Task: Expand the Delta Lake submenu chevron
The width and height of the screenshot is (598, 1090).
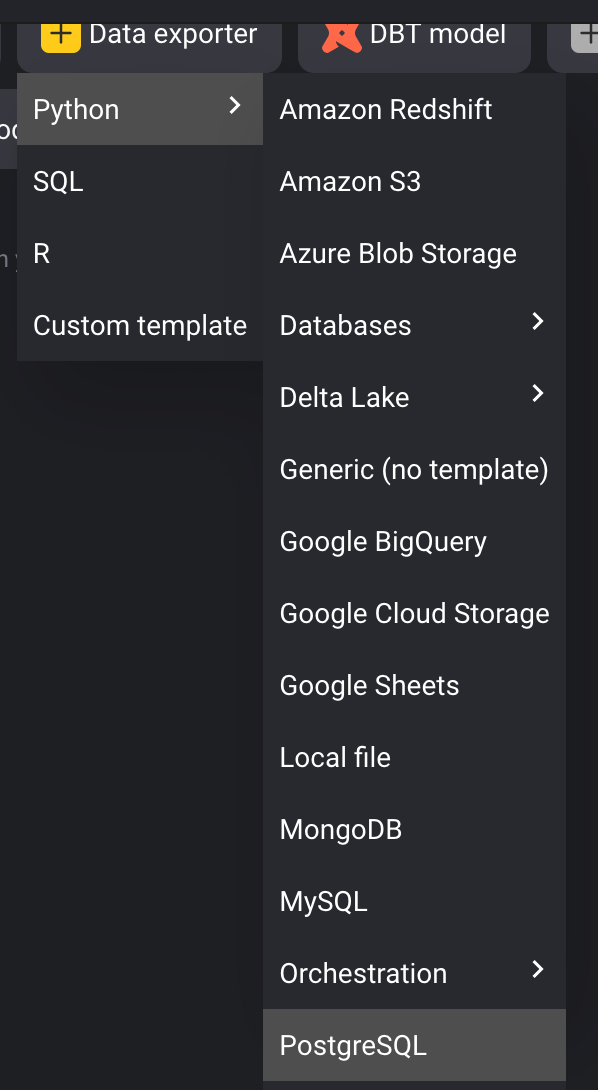Action: (x=538, y=394)
